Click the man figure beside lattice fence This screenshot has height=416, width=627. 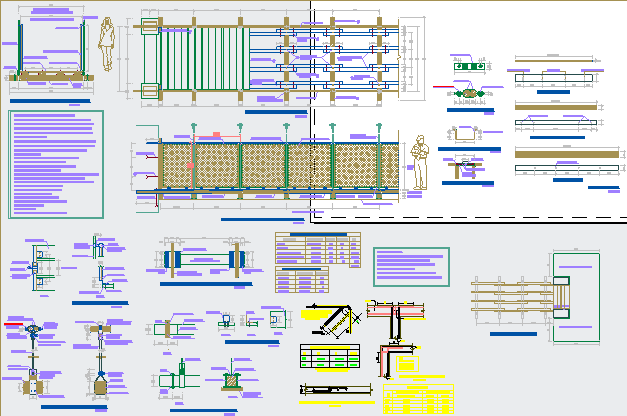[421, 162]
